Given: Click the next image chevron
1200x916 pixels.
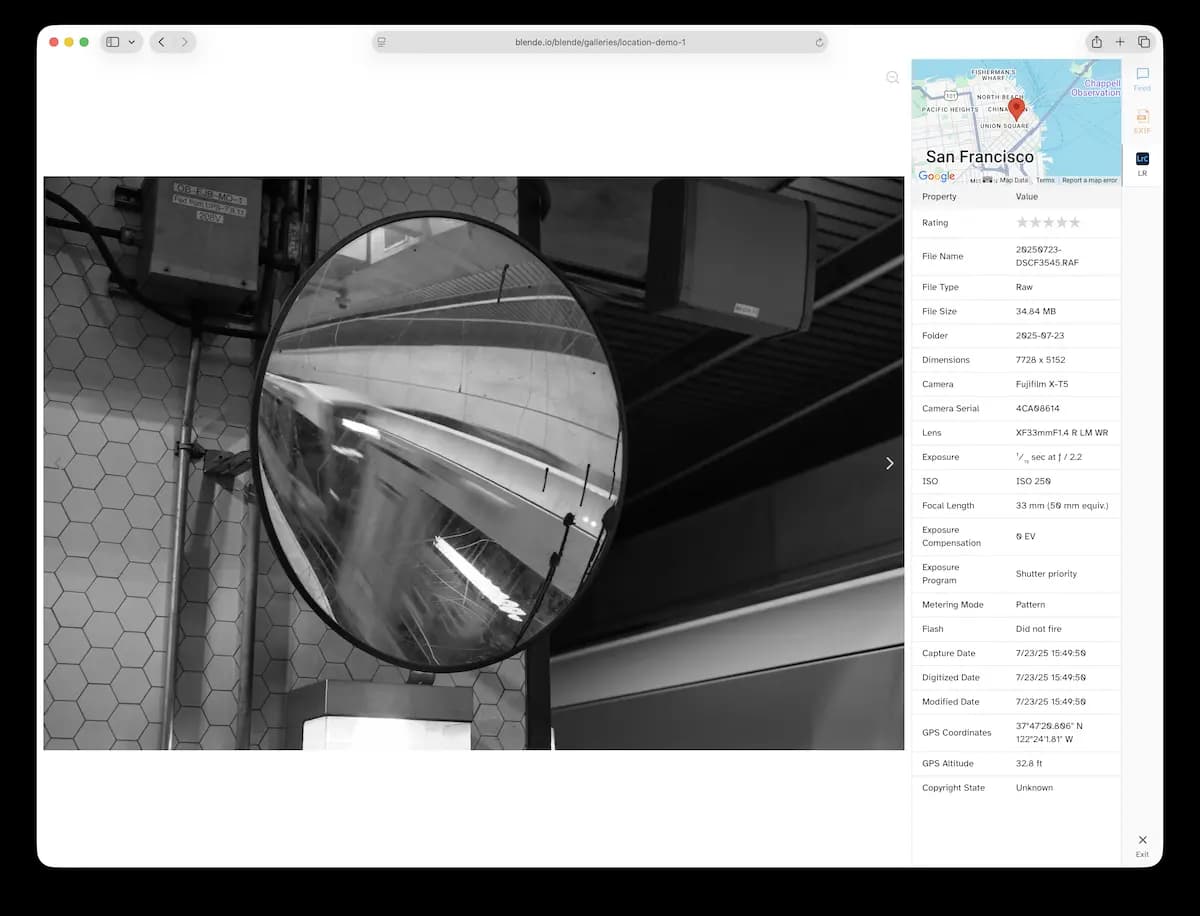Looking at the screenshot, I should (889, 463).
